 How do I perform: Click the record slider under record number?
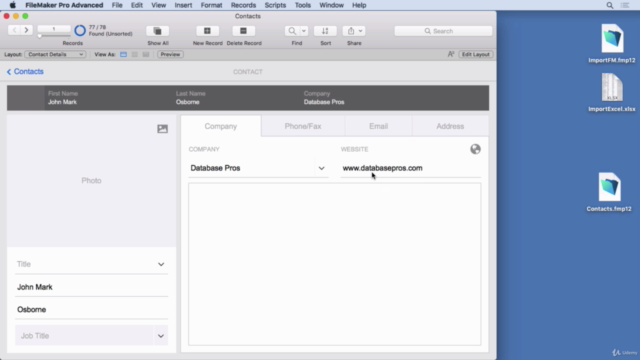pos(54,36)
